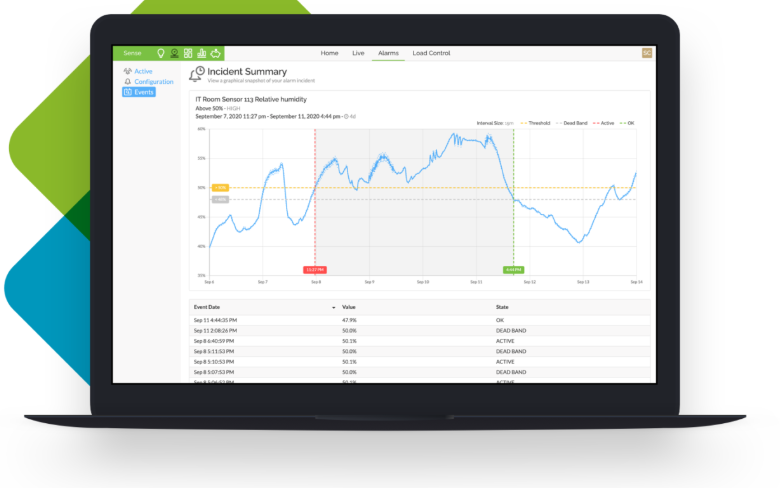
Task: Click the bell icon beside Configuration
Action: [128, 82]
